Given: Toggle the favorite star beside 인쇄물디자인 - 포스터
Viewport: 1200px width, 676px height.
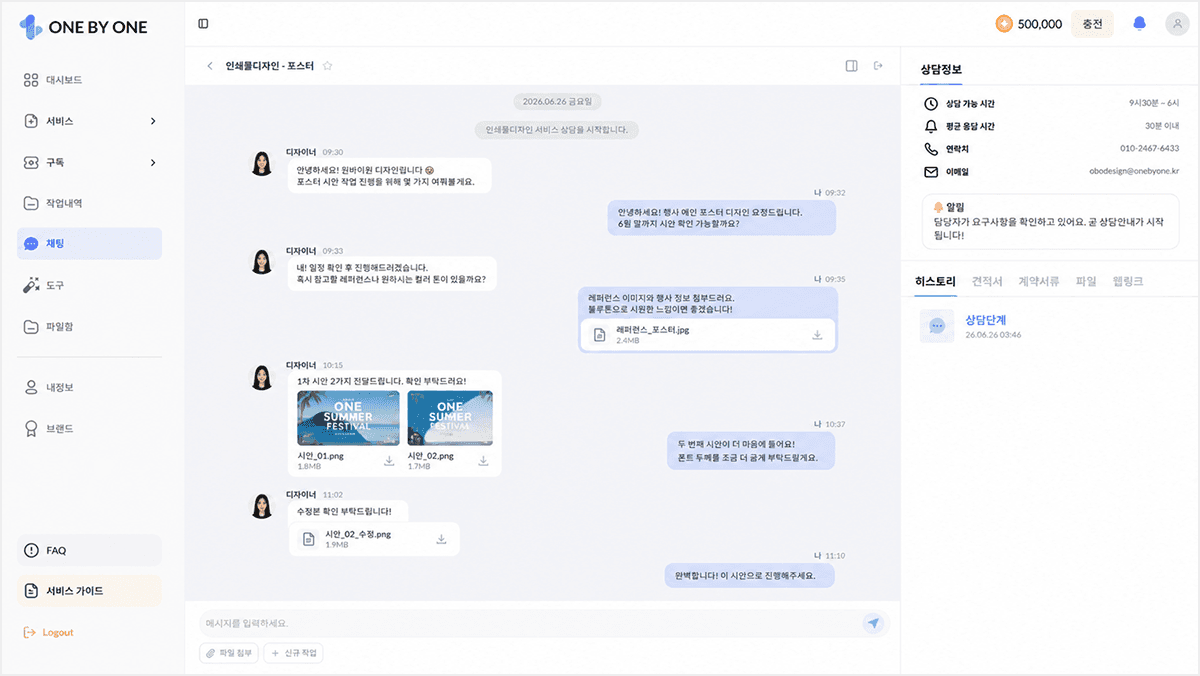Looking at the screenshot, I should [327, 66].
